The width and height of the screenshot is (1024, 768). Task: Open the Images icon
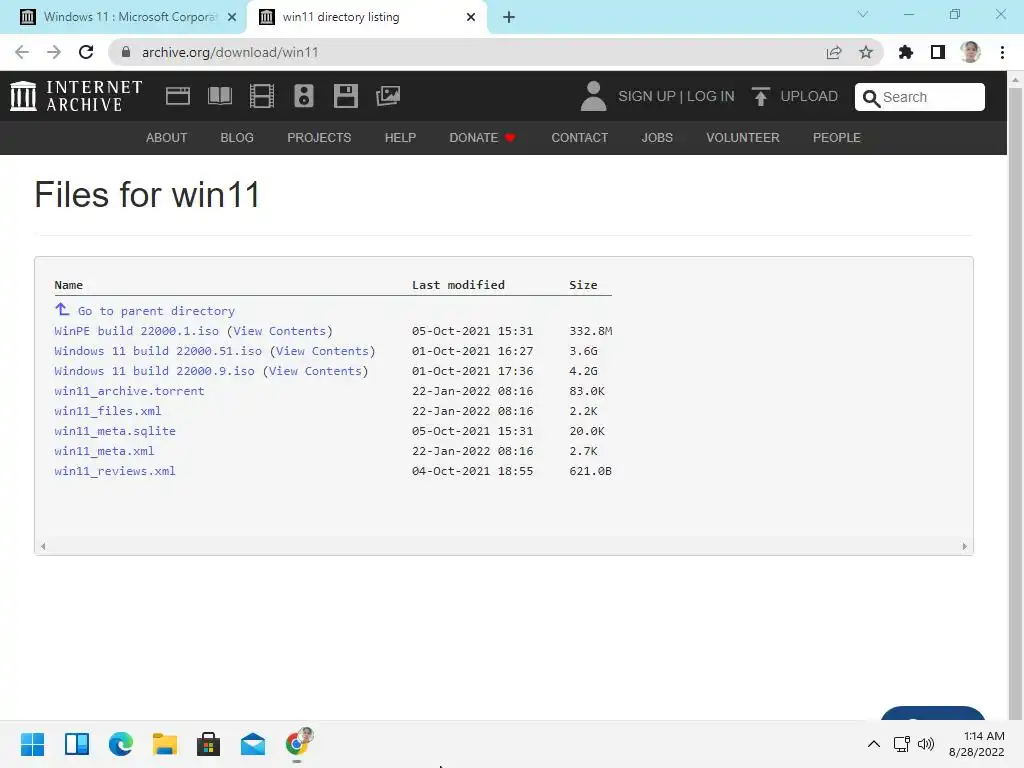point(388,96)
